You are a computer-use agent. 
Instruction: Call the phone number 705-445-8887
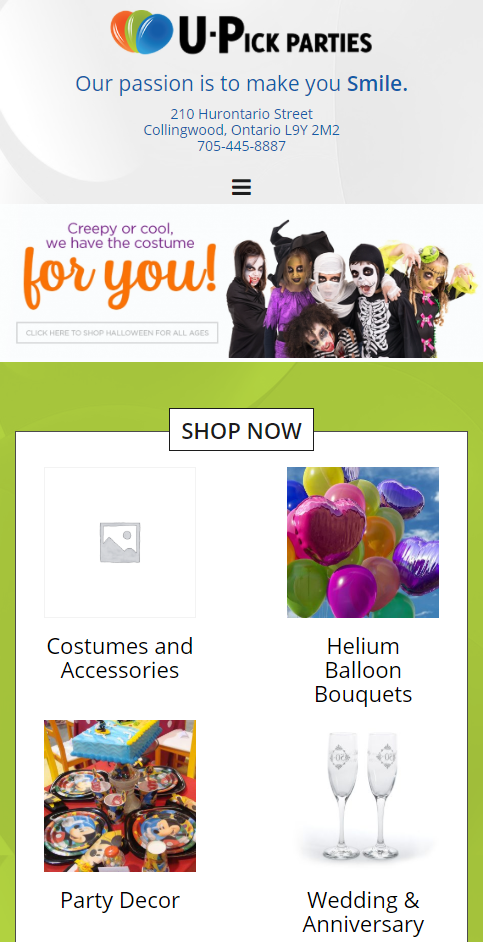click(x=242, y=146)
